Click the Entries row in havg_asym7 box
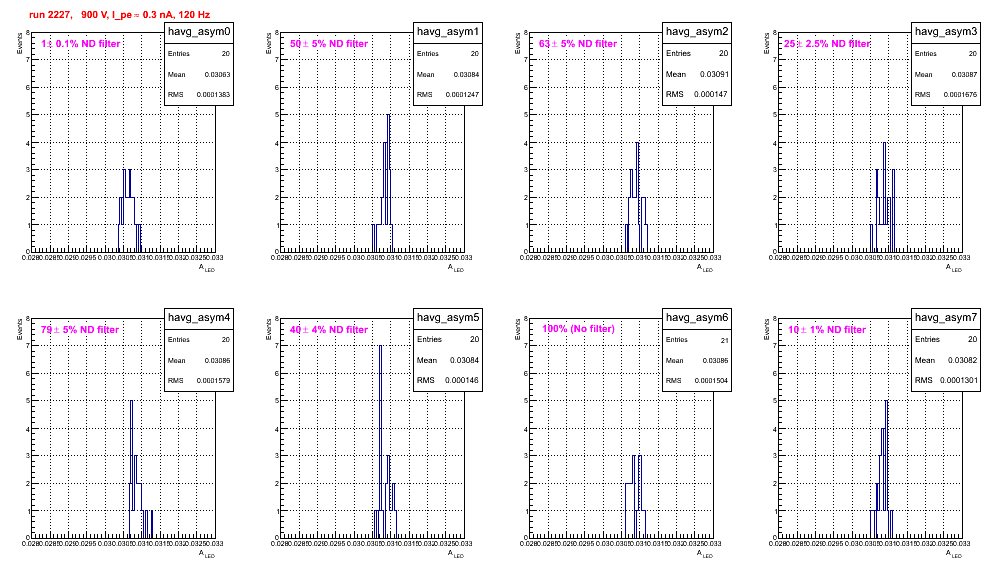 946,339
